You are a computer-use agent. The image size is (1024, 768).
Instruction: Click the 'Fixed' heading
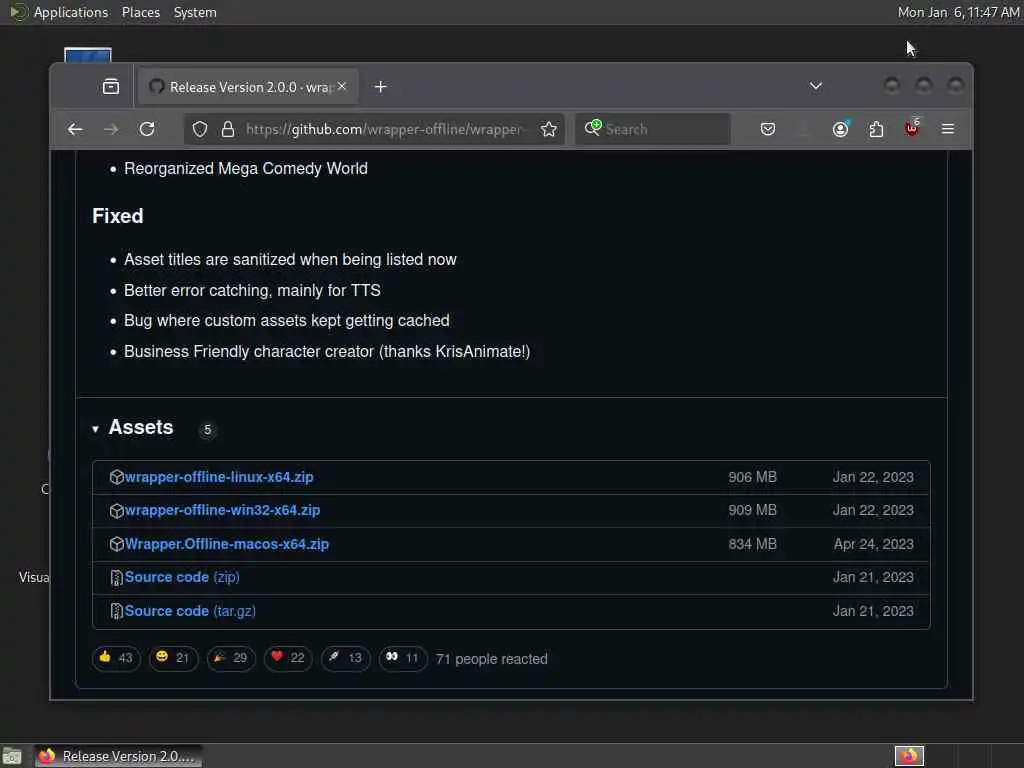click(x=118, y=216)
